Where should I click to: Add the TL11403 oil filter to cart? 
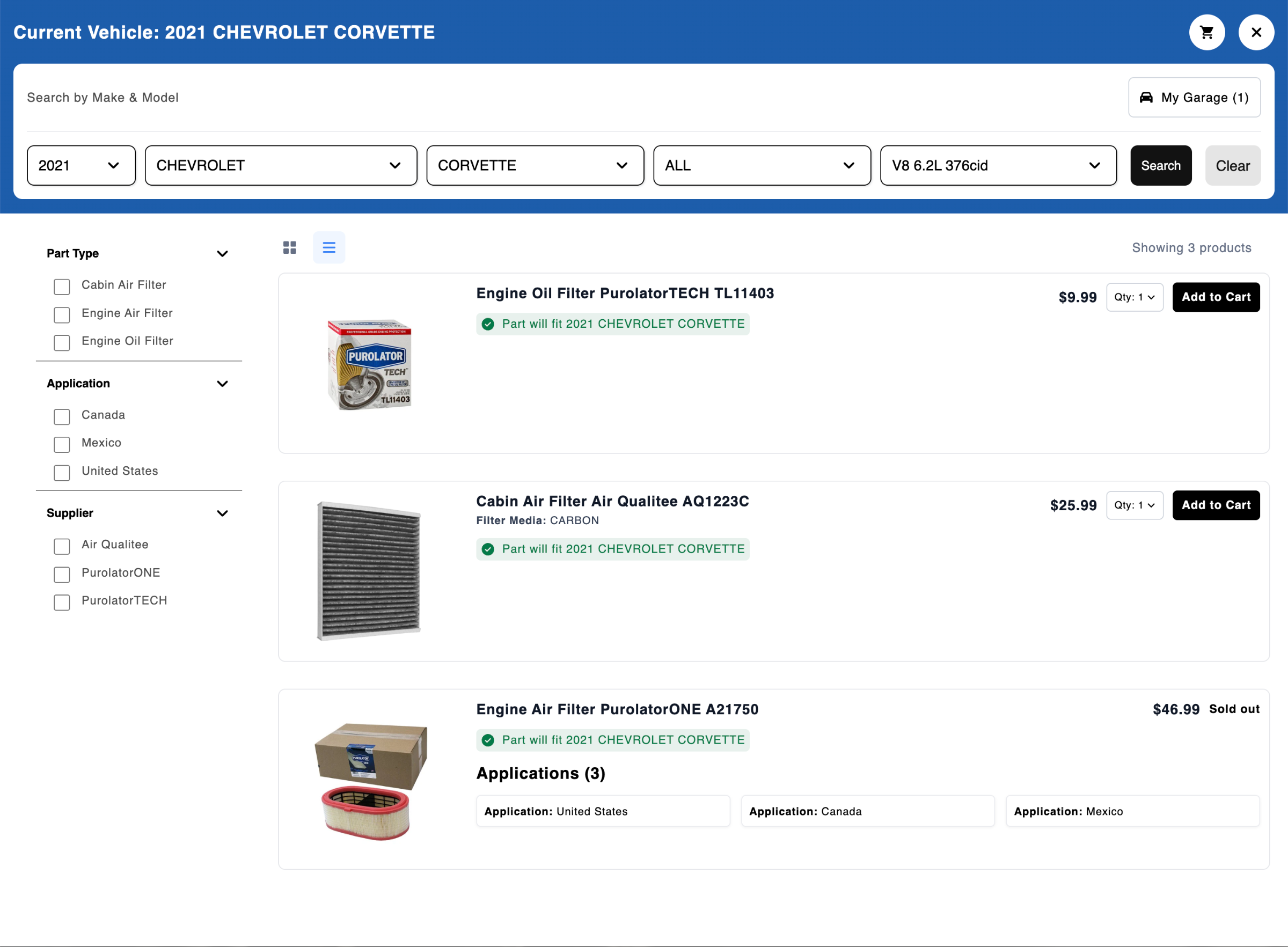point(1216,297)
